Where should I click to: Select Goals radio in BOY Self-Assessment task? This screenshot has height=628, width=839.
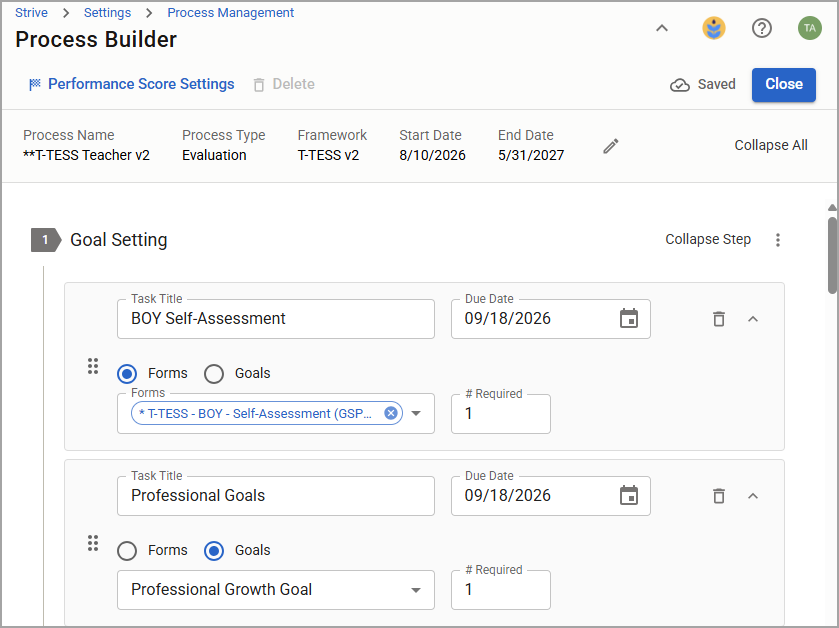coord(213,373)
